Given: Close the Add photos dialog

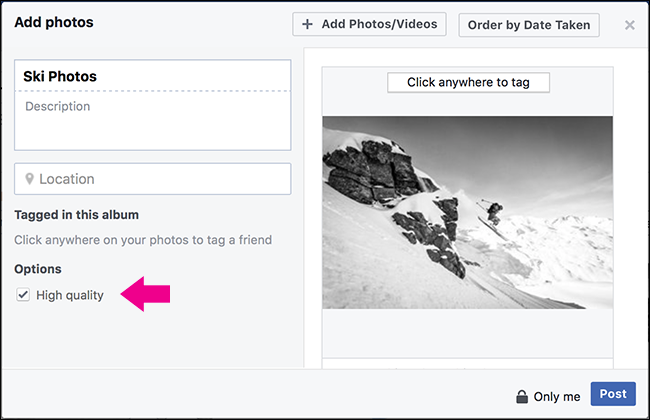Looking at the screenshot, I should tap(629, 25).
